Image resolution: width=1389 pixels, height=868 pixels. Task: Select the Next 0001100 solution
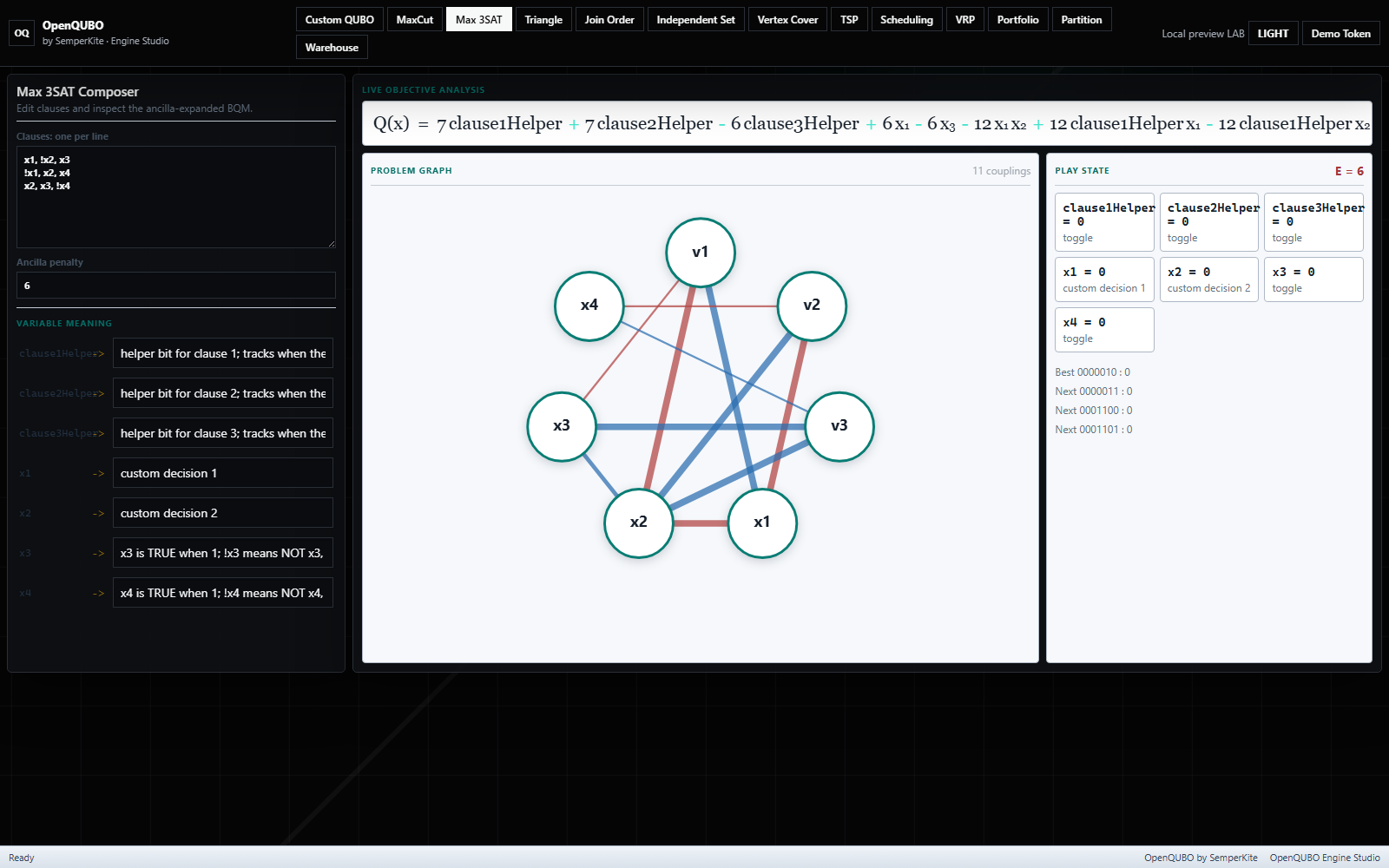click(x=1094, y=411)
